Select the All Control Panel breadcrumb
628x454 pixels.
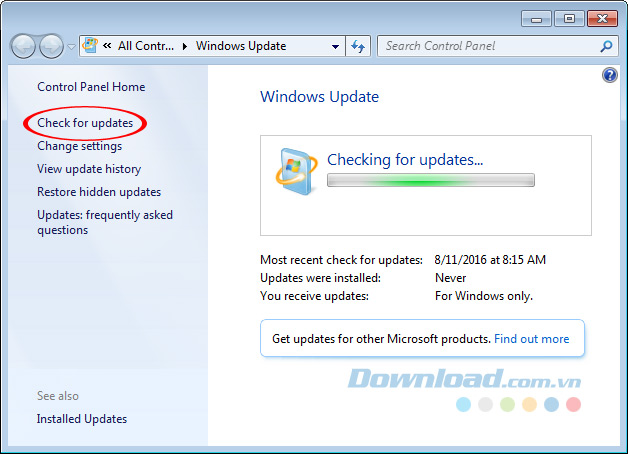146,46
